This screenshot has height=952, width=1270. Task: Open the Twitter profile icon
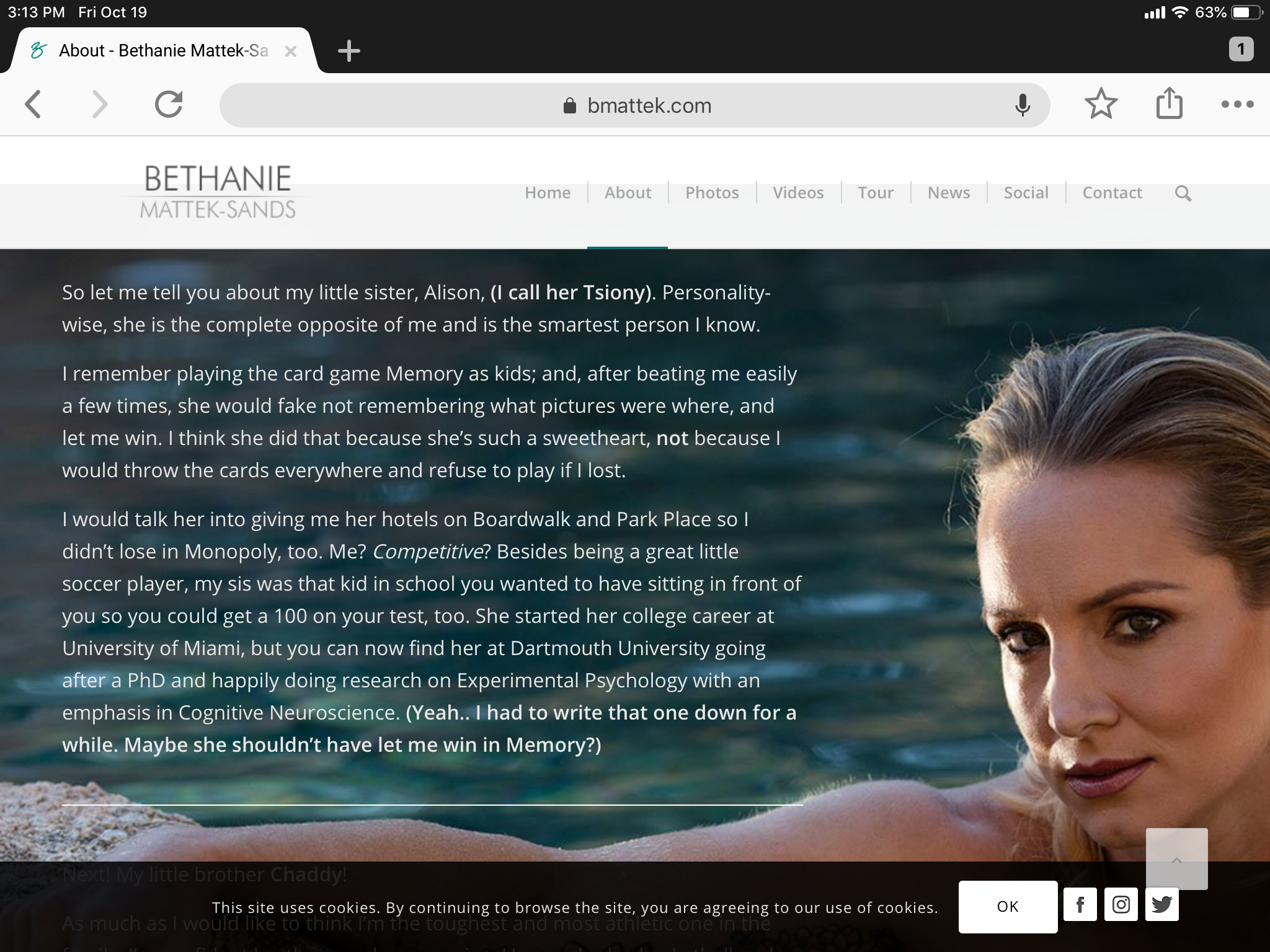click(1162, 905)
